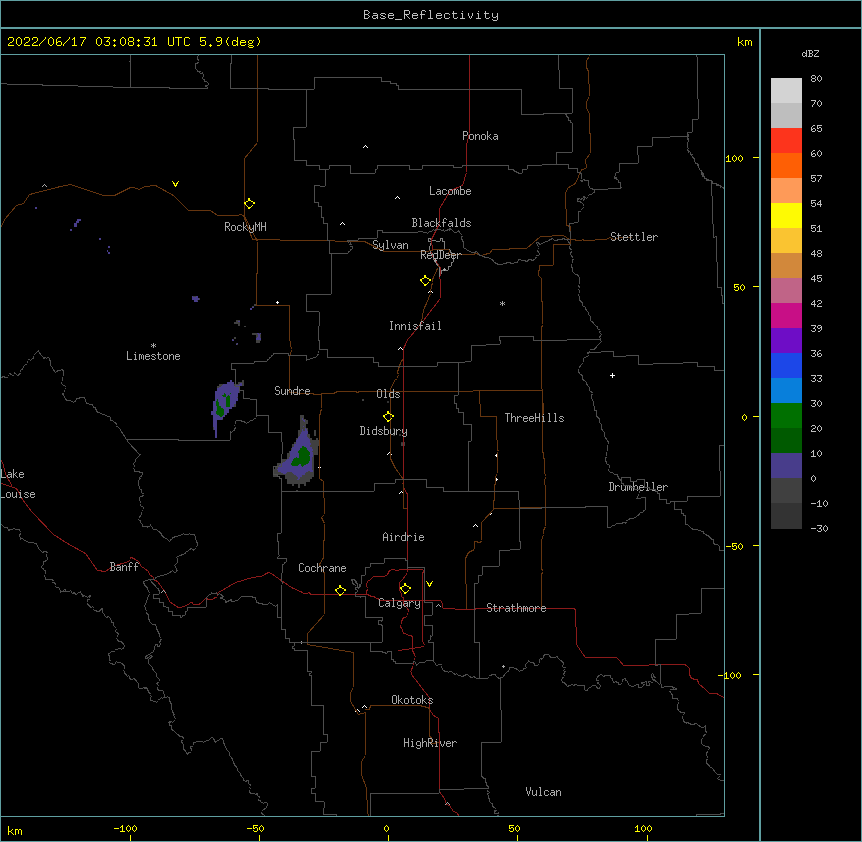Click the yellow station marker south of RedDeer
Viewport: 862px width, 842px height.
426,281
